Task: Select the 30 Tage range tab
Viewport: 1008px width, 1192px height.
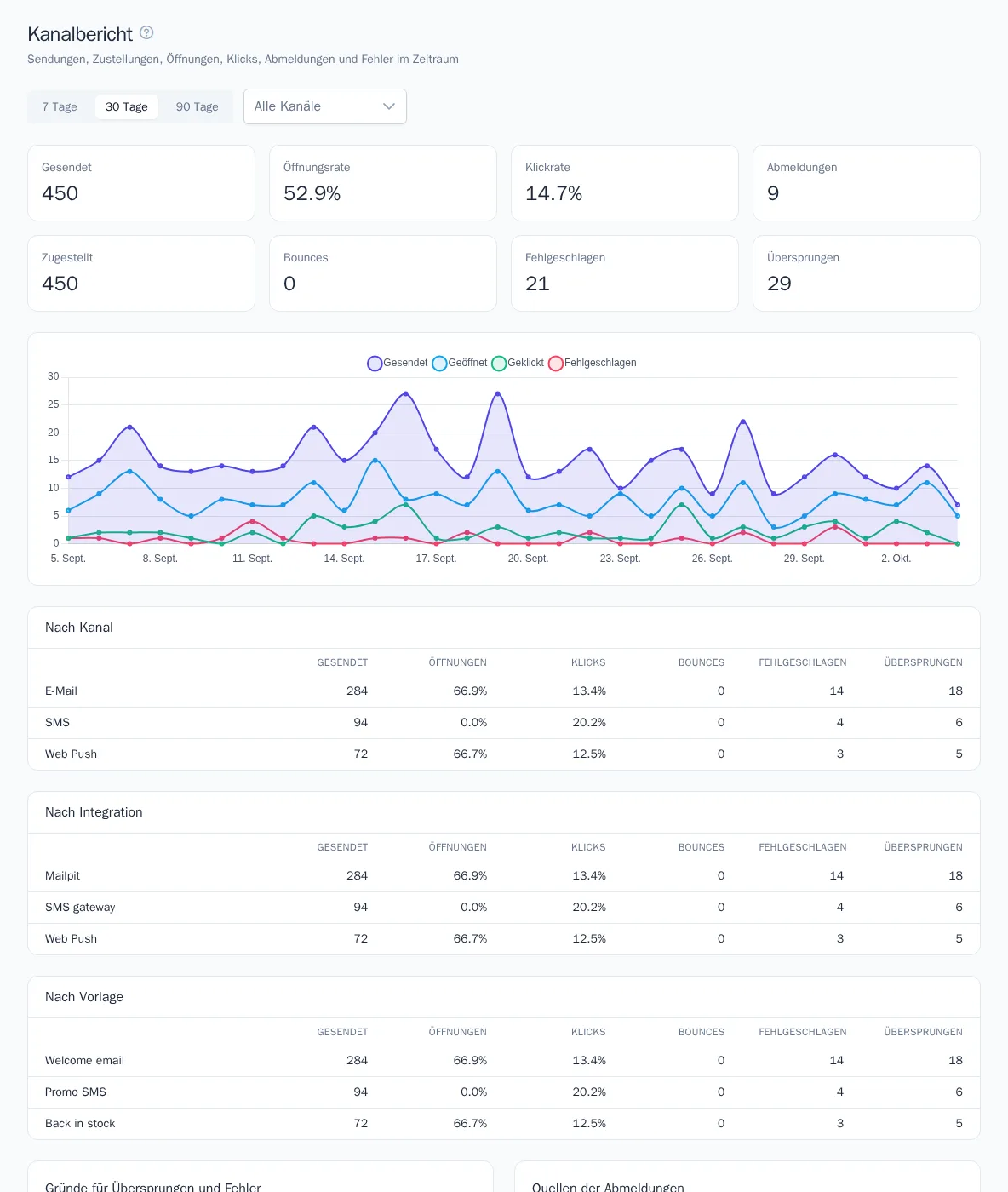Action: pos(127,106)
